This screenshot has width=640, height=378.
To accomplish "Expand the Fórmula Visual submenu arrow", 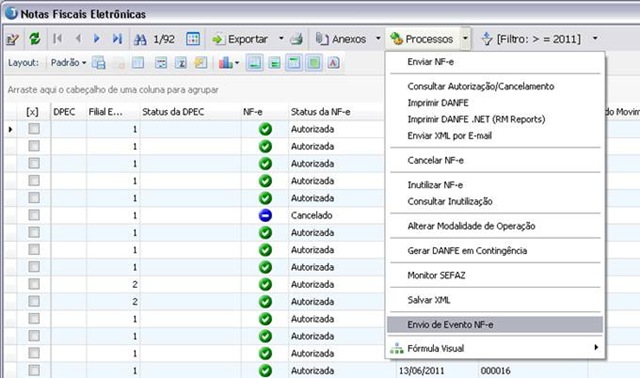I will [596, 347].
